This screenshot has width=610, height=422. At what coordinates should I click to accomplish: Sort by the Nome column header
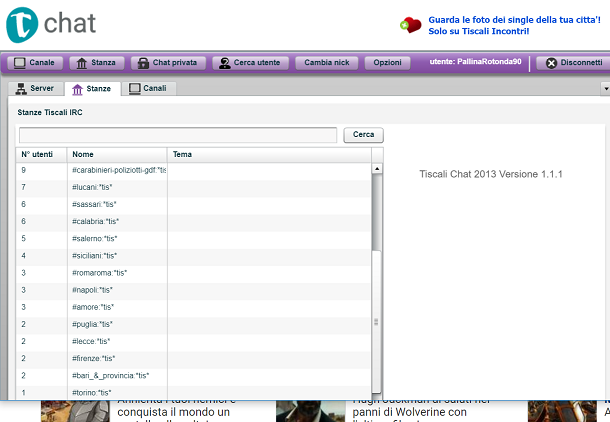[117, 154]
